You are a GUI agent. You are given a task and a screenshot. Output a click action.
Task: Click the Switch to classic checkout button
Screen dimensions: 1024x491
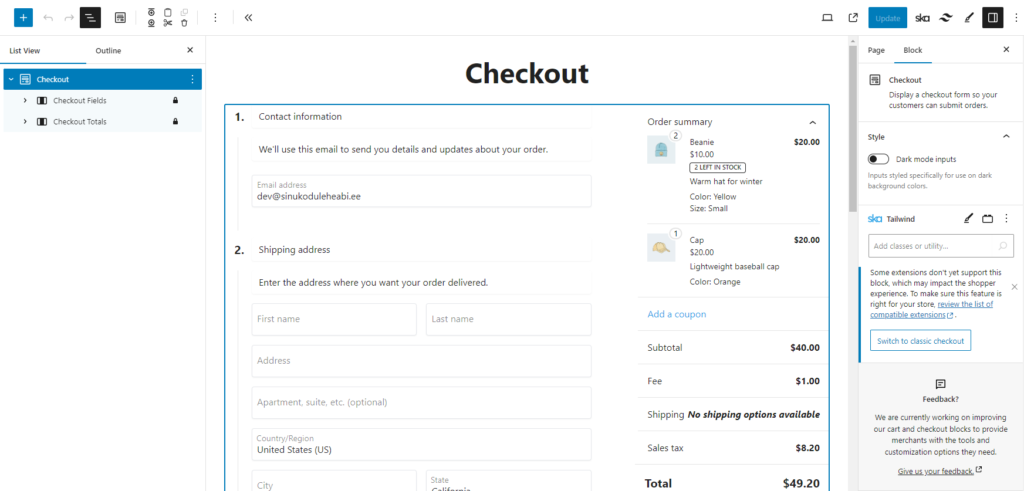click(x=920, y=341)
